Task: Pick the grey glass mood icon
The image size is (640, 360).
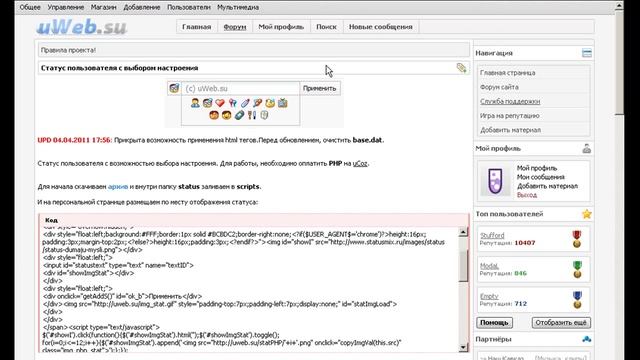Action: (264, 115)
